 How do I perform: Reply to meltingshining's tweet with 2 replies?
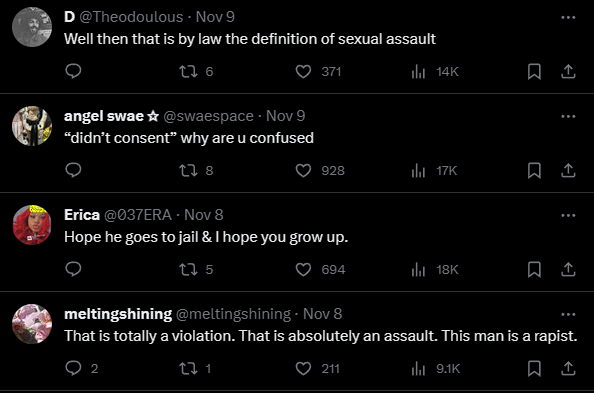coord(81,368)
